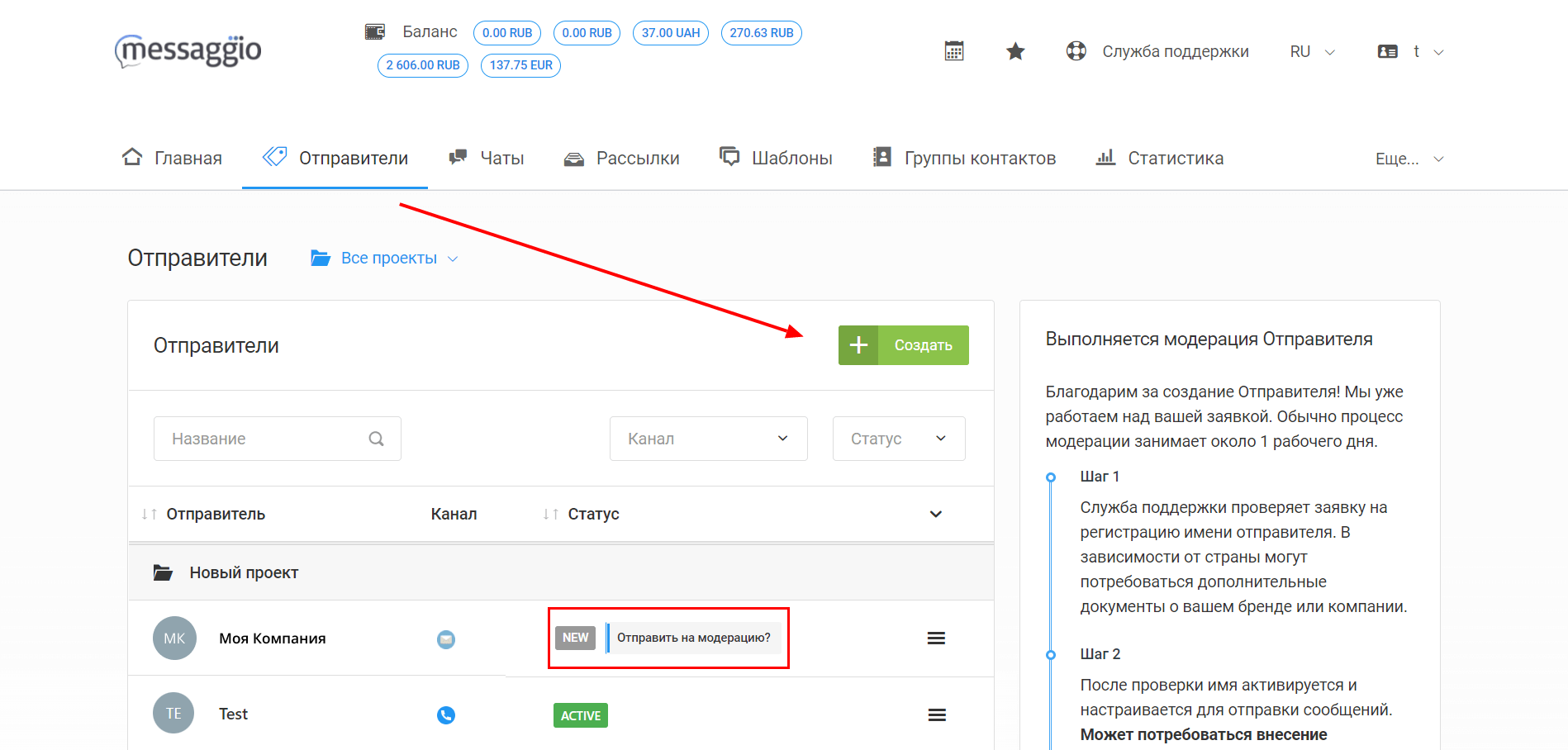This screenshot has width=1568, height=750.
Task: Focus the Название search field
Action: point(278,439)
